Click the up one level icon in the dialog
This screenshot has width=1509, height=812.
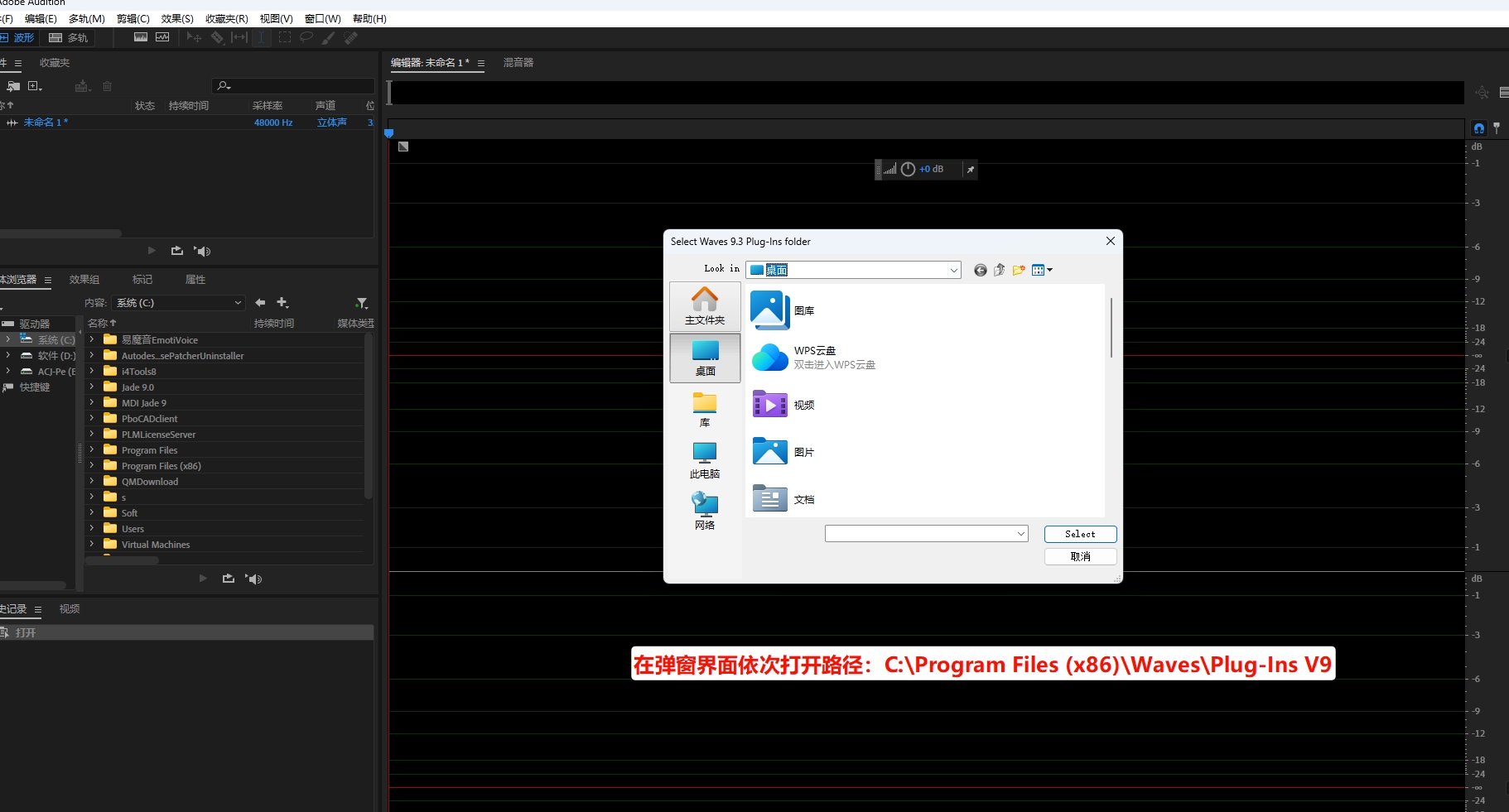[1000, 270]
